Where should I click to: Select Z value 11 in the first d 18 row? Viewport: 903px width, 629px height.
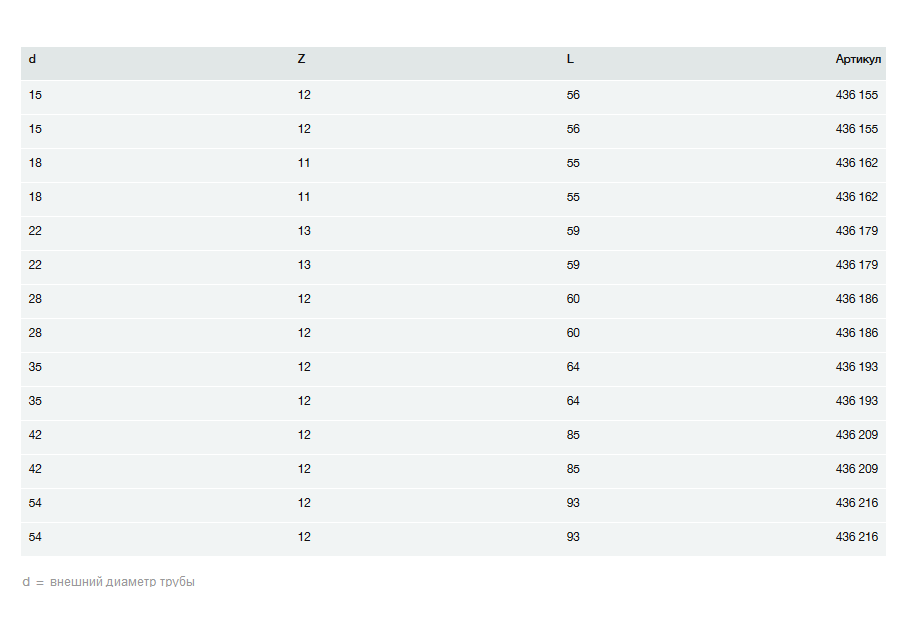[304, 163]
